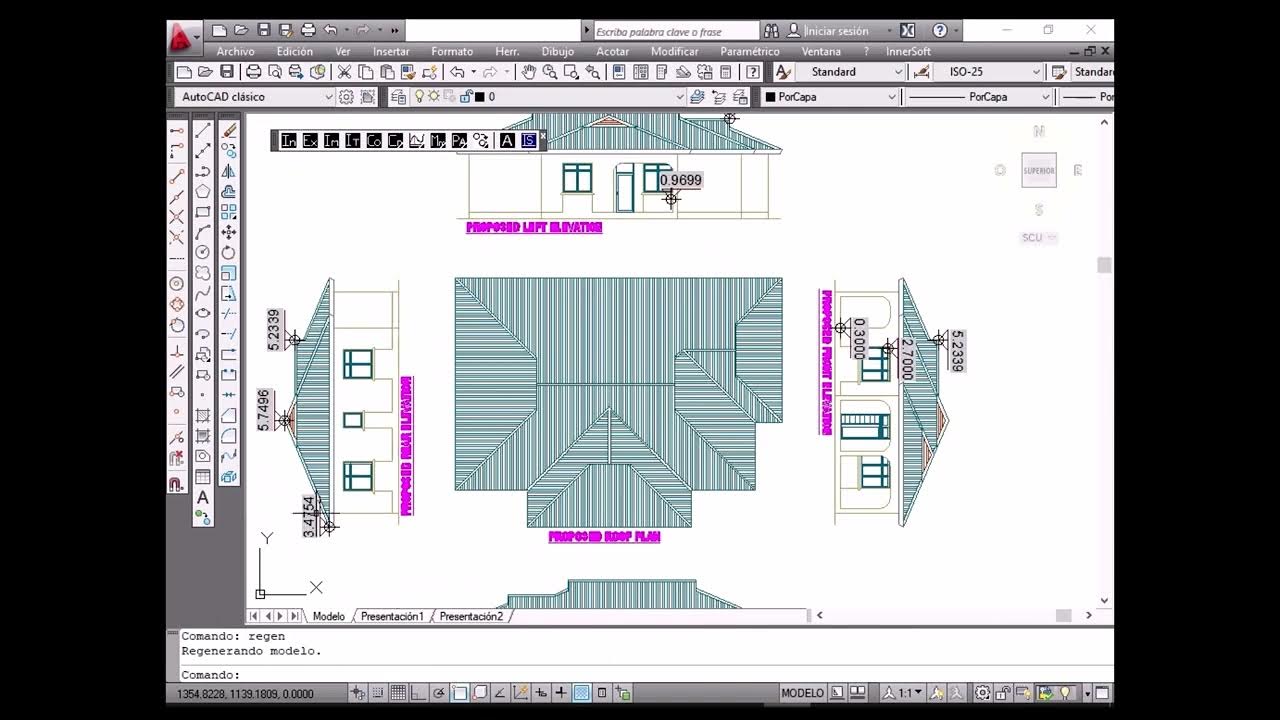Open the Dibujo menu

[558, 51]
